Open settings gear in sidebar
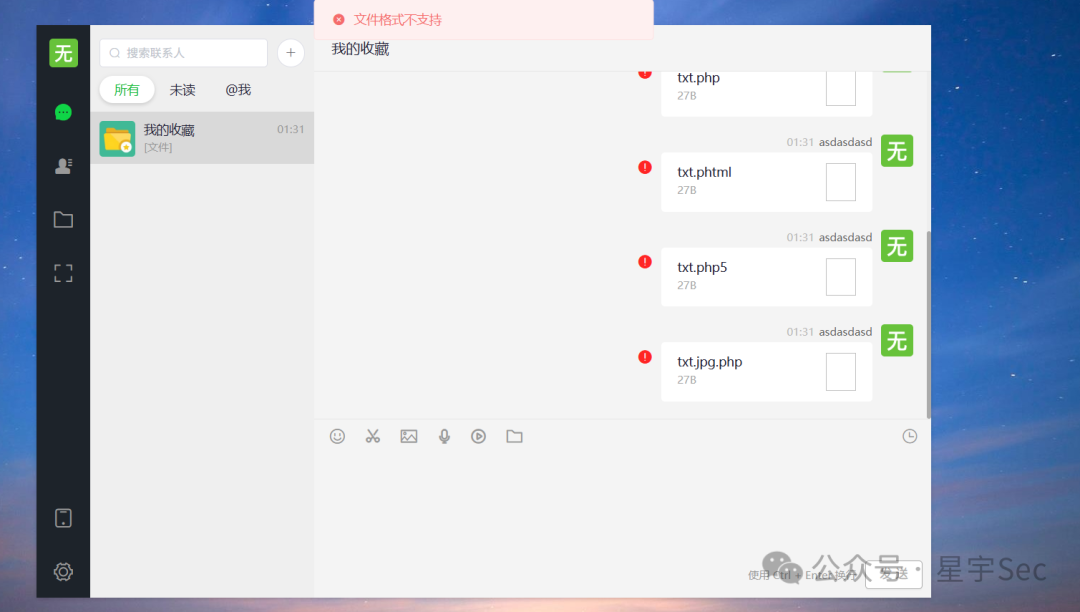 click(63, 571)
